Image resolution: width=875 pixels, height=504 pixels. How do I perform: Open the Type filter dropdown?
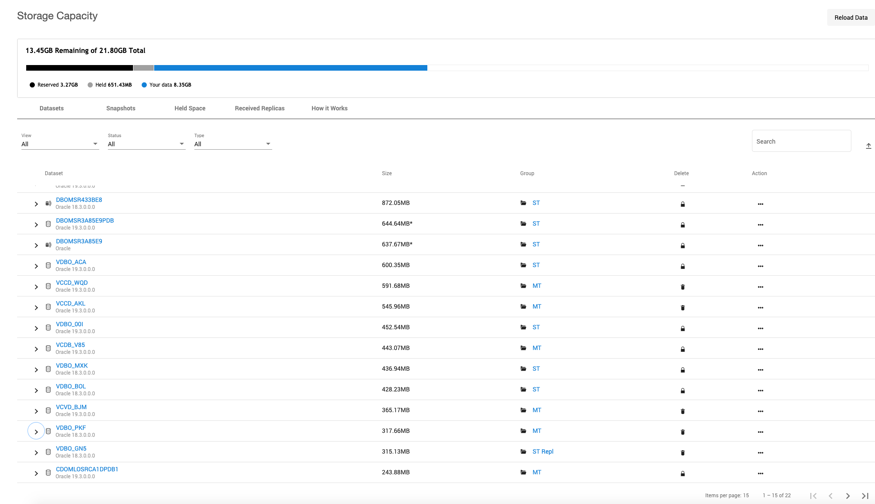pyautogui.click(x=232, y=144)
